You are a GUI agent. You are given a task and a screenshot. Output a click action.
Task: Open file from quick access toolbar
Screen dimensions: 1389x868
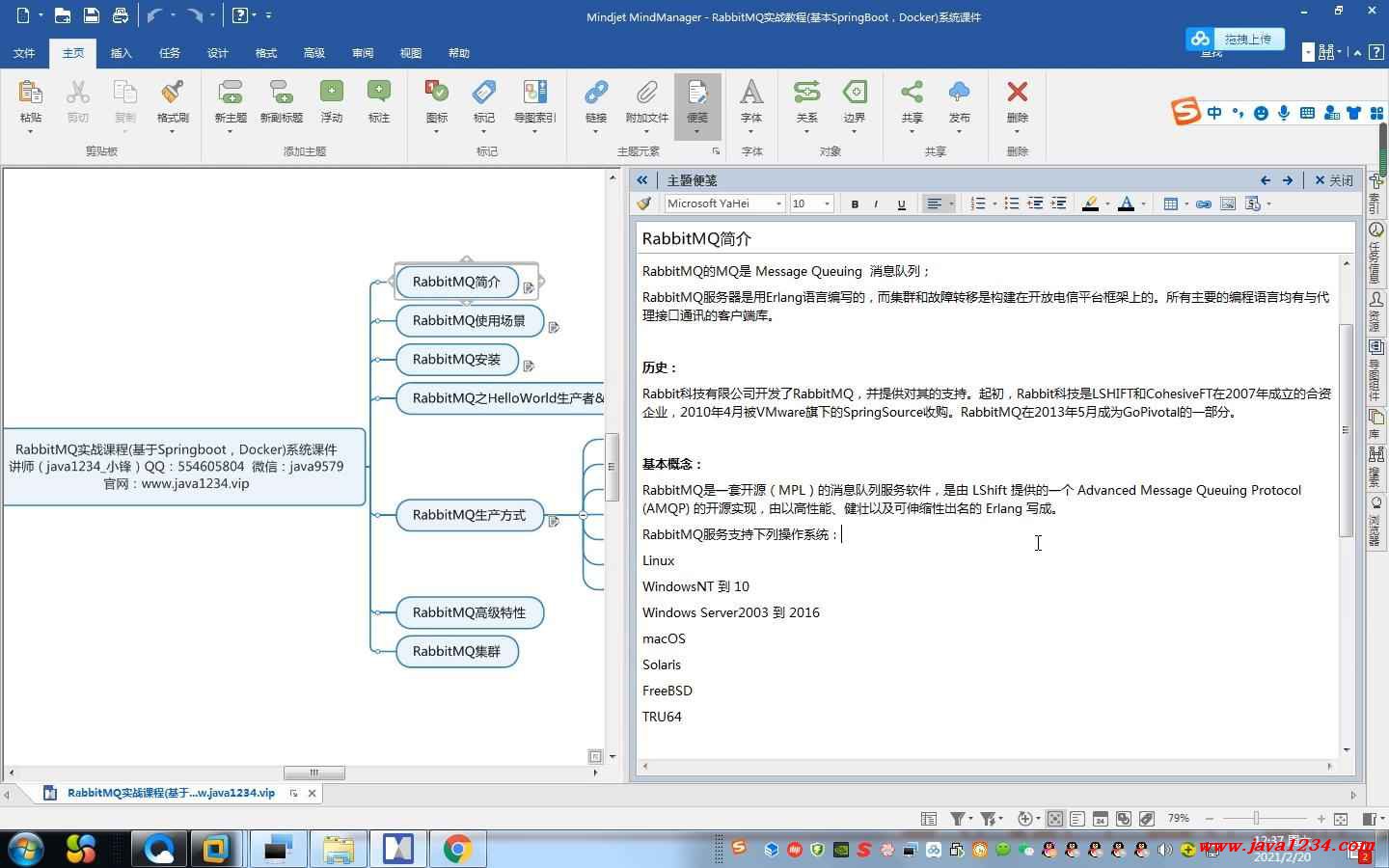tap(62, 15)
